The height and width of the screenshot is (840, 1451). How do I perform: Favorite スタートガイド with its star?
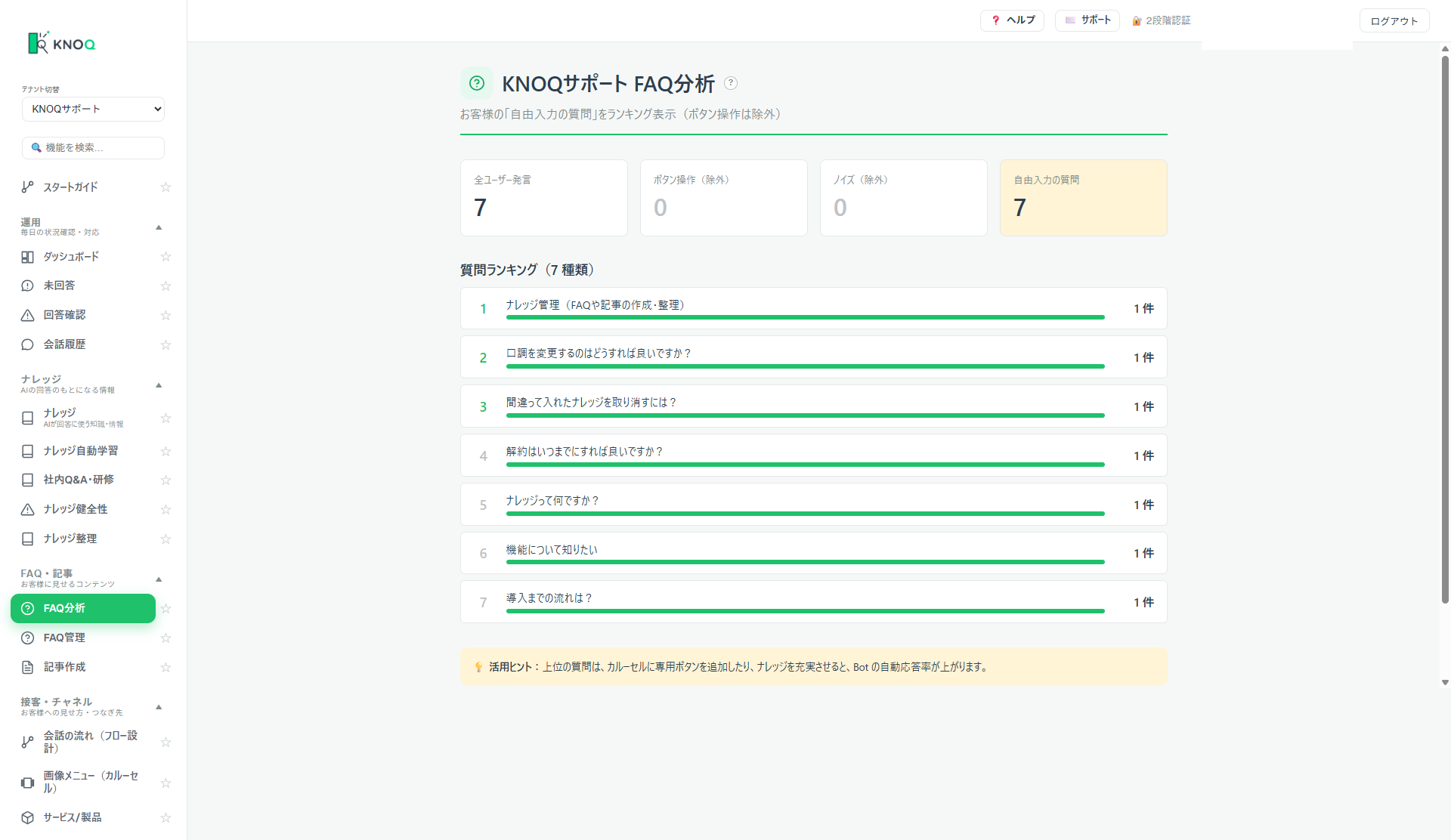coord(166,187)
